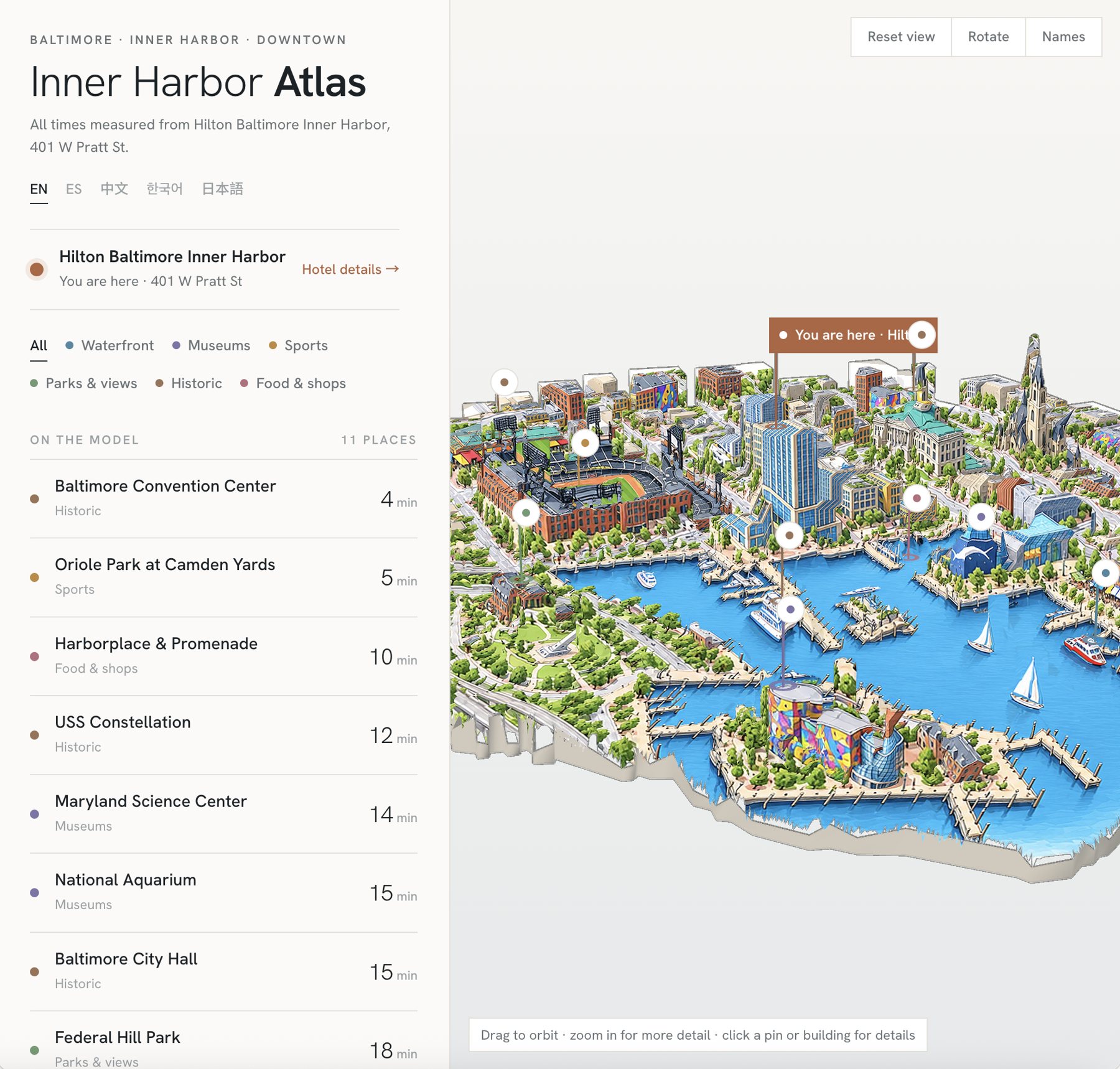The image size is (1120, 1069).
Task: Show the All places filter
Action: (x=39, y=346)
